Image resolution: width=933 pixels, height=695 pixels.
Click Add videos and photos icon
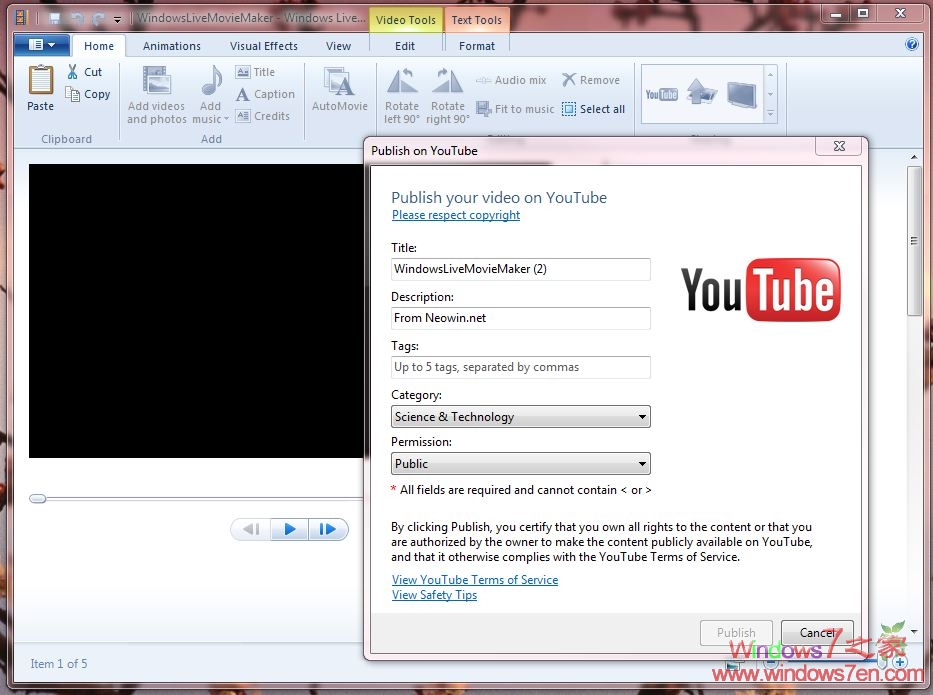(x=156, y=82)
